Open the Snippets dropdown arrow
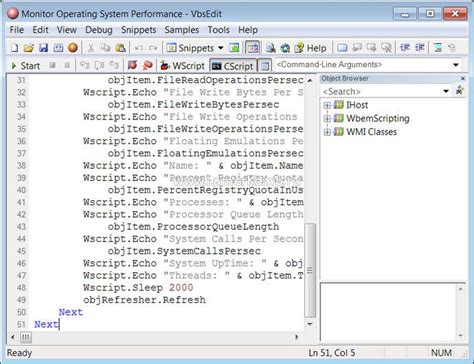Image resolution: width=474 pixels, height=364 pixels. pyautogui.click(x=221, y=48)
